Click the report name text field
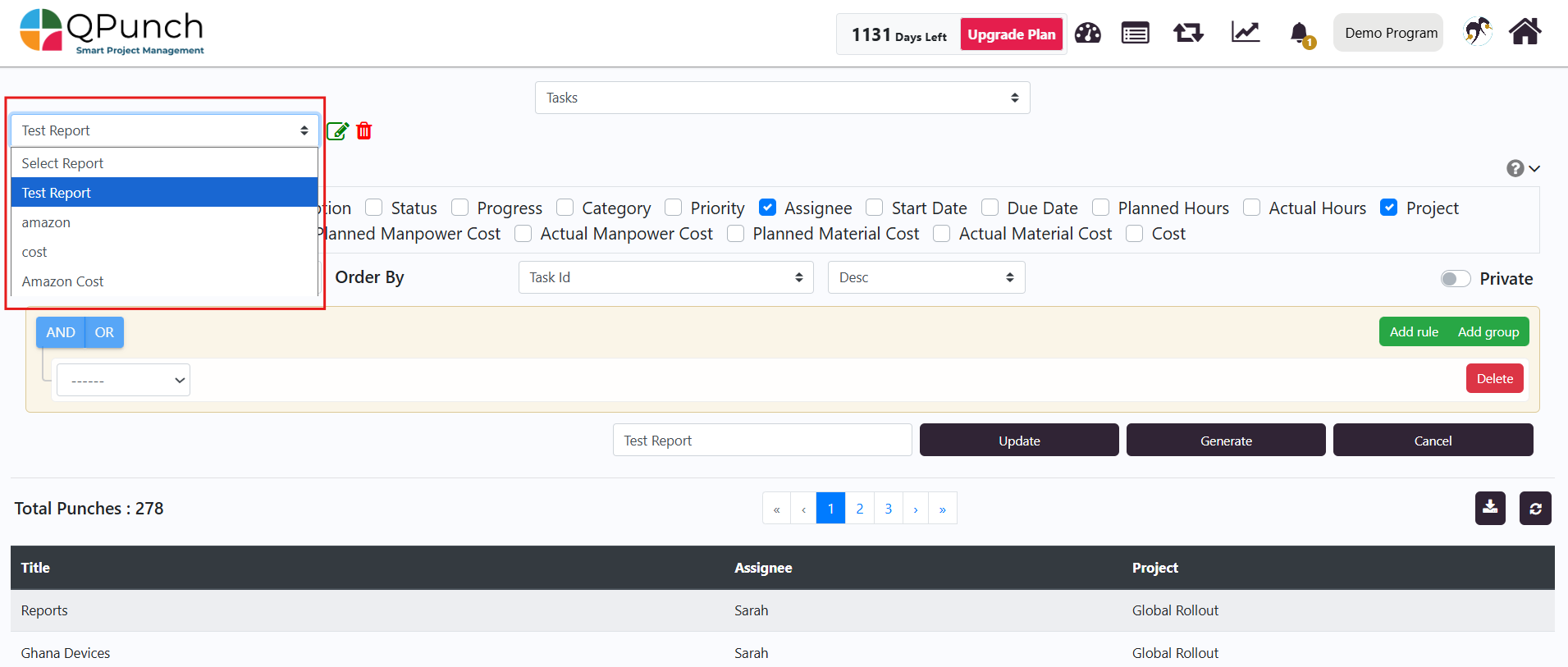The width and height of the screenshot is (1568, 667). click(761, 441)
